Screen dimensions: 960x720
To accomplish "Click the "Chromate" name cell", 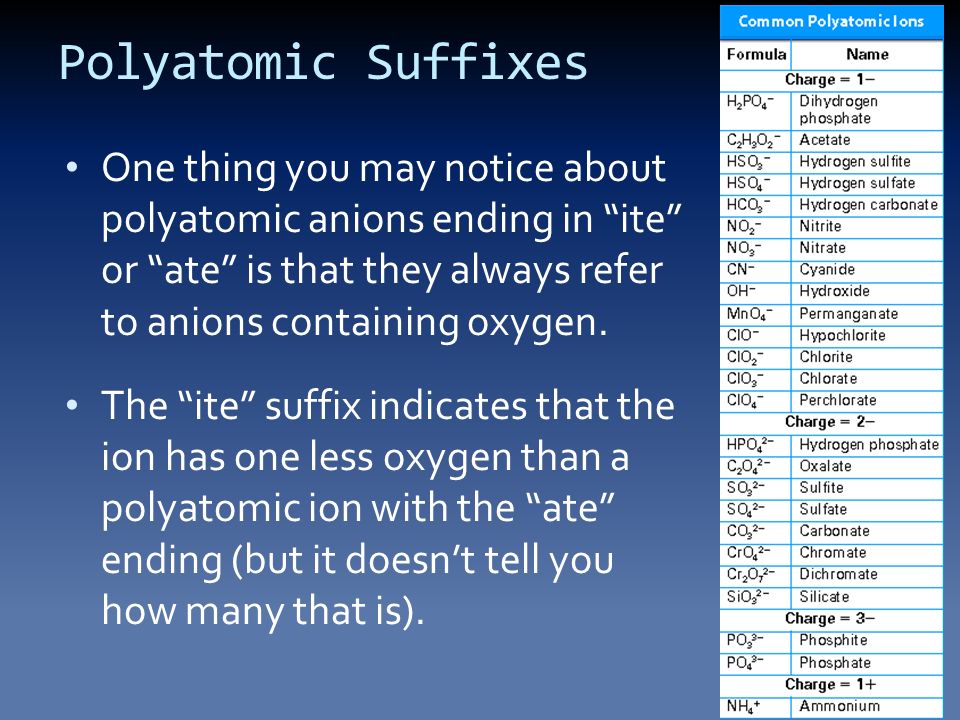I will click(x=867, y=553).
